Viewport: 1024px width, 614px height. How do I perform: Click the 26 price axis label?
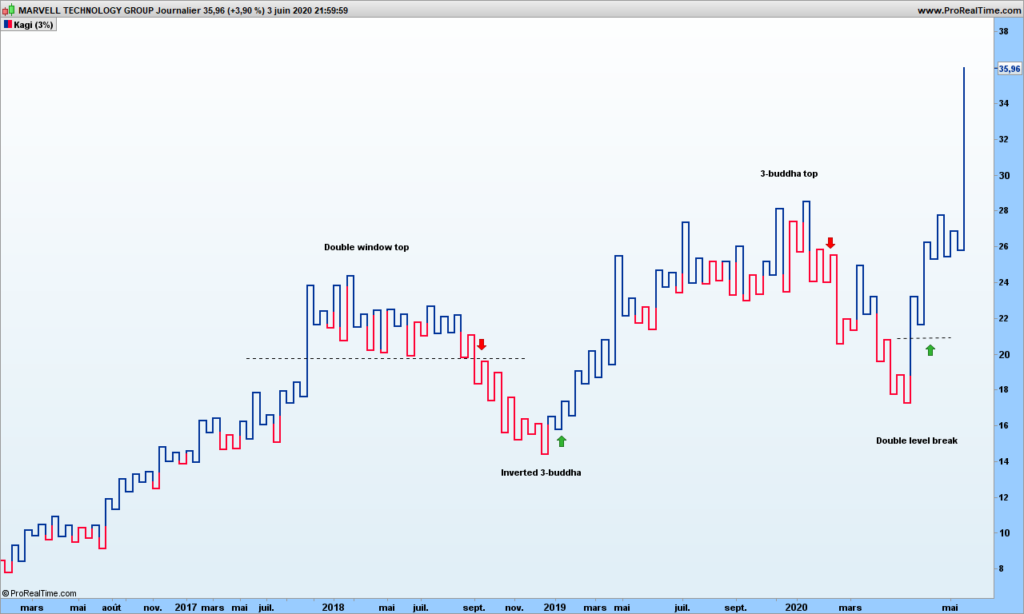[x=1004, y=246]
